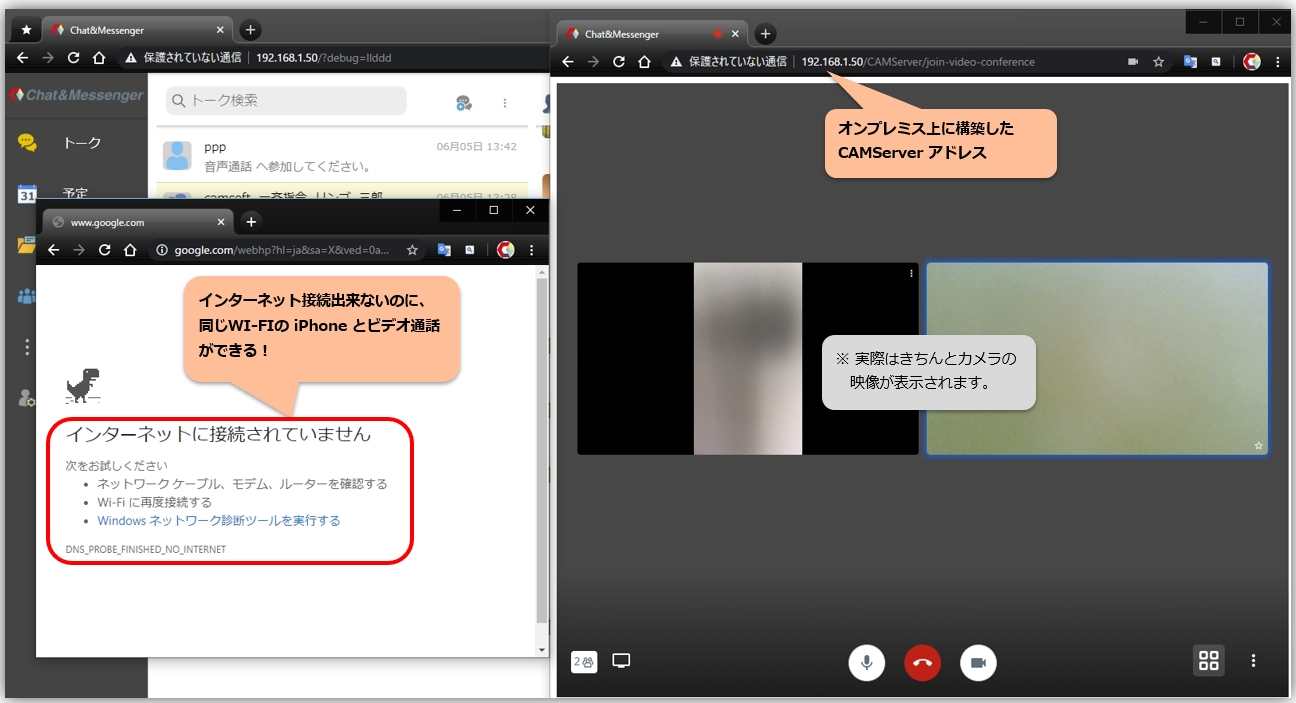Screen dimensions: 1296x703
Task: Show the participants count panel
Action: click(584, 661)
